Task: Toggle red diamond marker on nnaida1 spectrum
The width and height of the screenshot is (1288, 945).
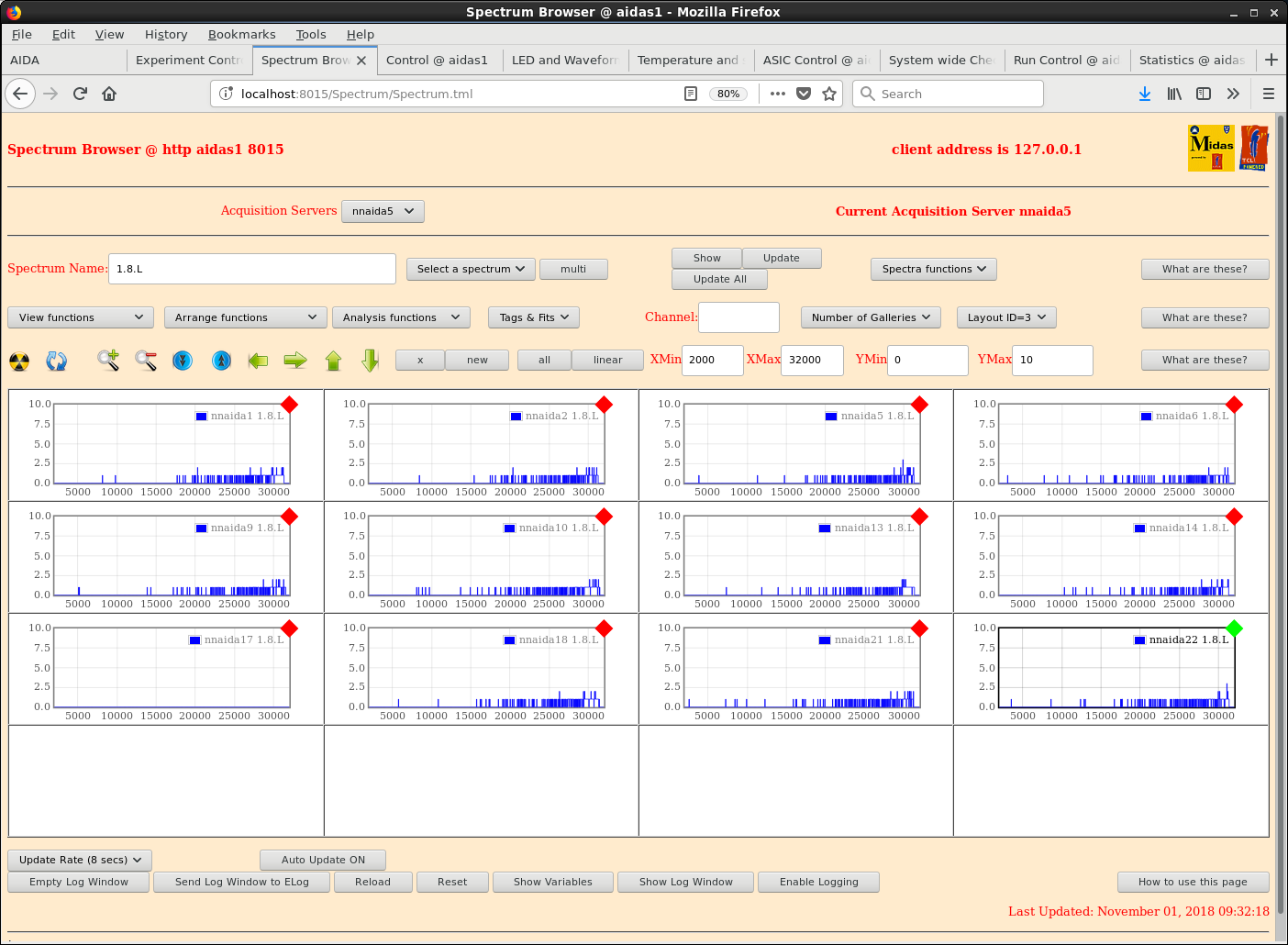Action: pyautogui.click(x=289, y=405)
